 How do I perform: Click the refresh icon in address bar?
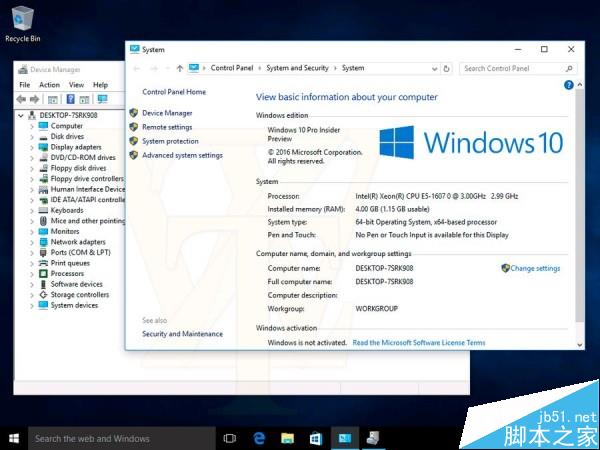coord(450,68)
